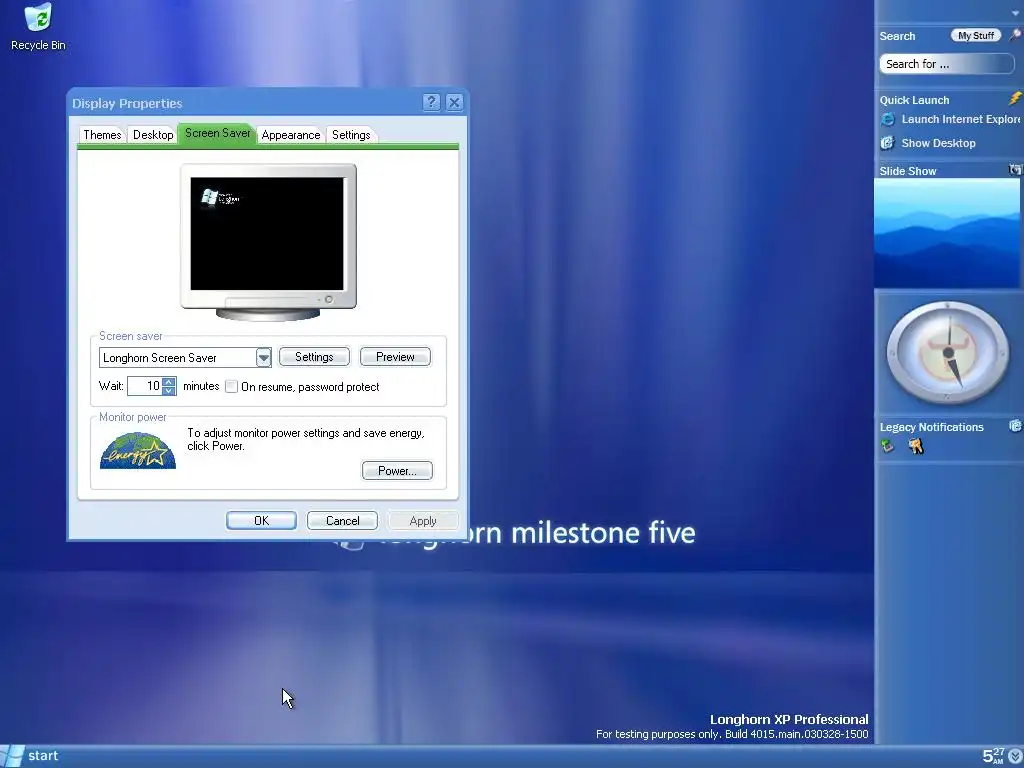Click the monitor screen saver preview image
The width and height of the screenshot is (1024, 768).
(267, 233)
